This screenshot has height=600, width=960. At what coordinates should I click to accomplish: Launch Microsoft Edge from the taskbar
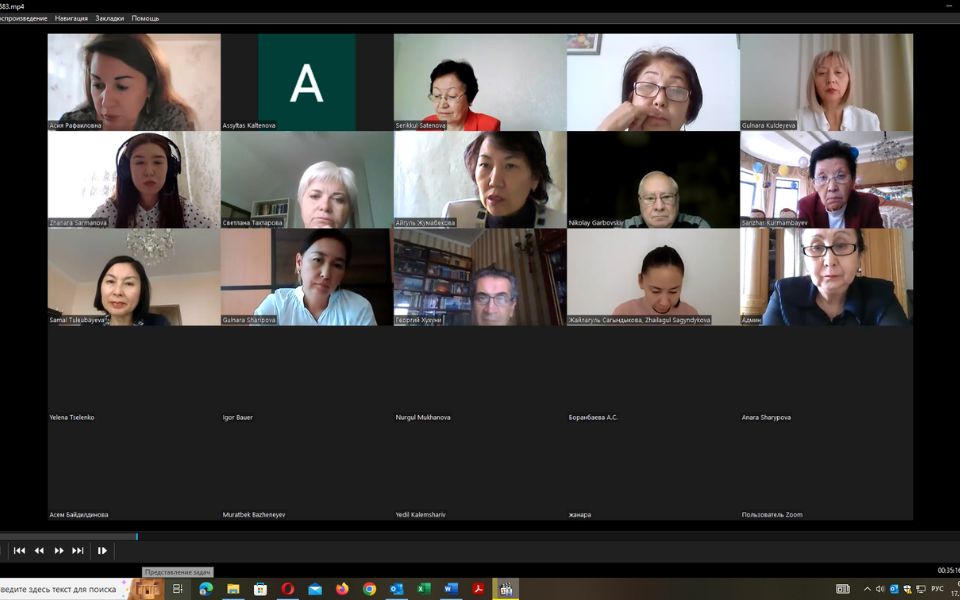206,589
